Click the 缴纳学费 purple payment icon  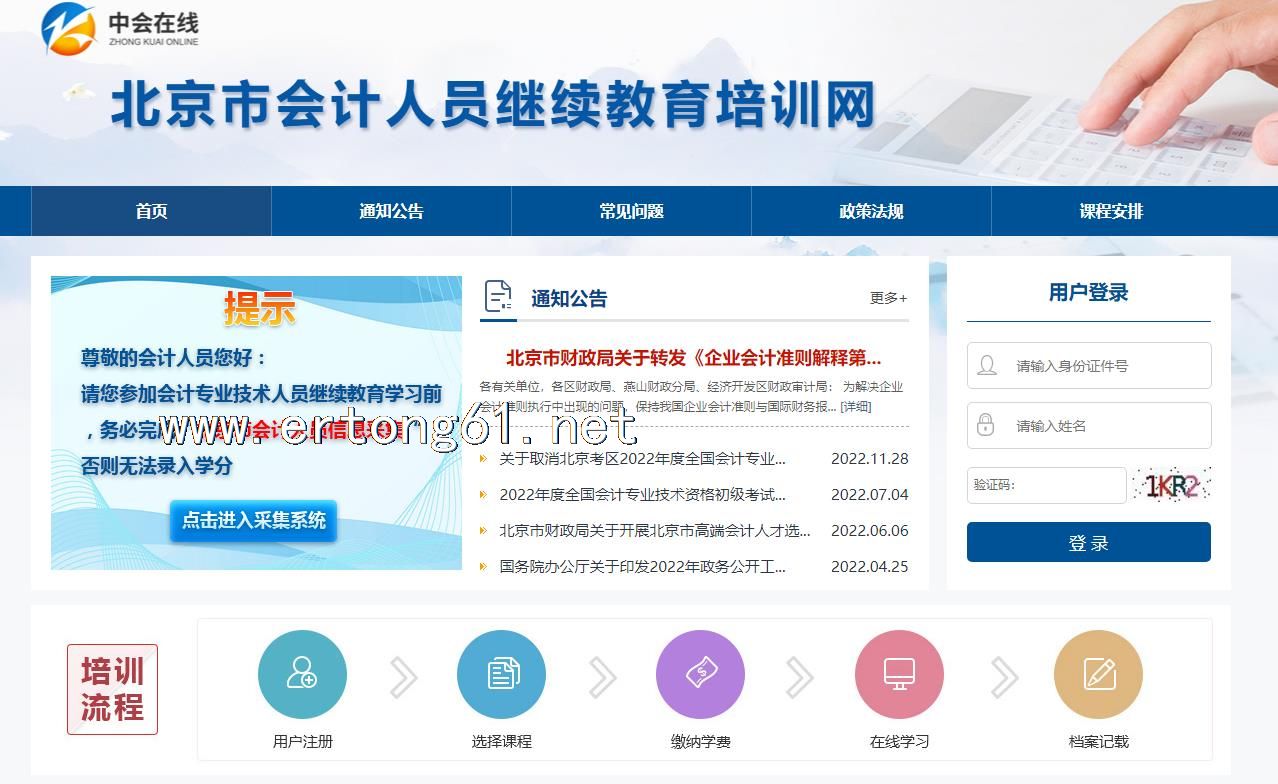(700, 674)
